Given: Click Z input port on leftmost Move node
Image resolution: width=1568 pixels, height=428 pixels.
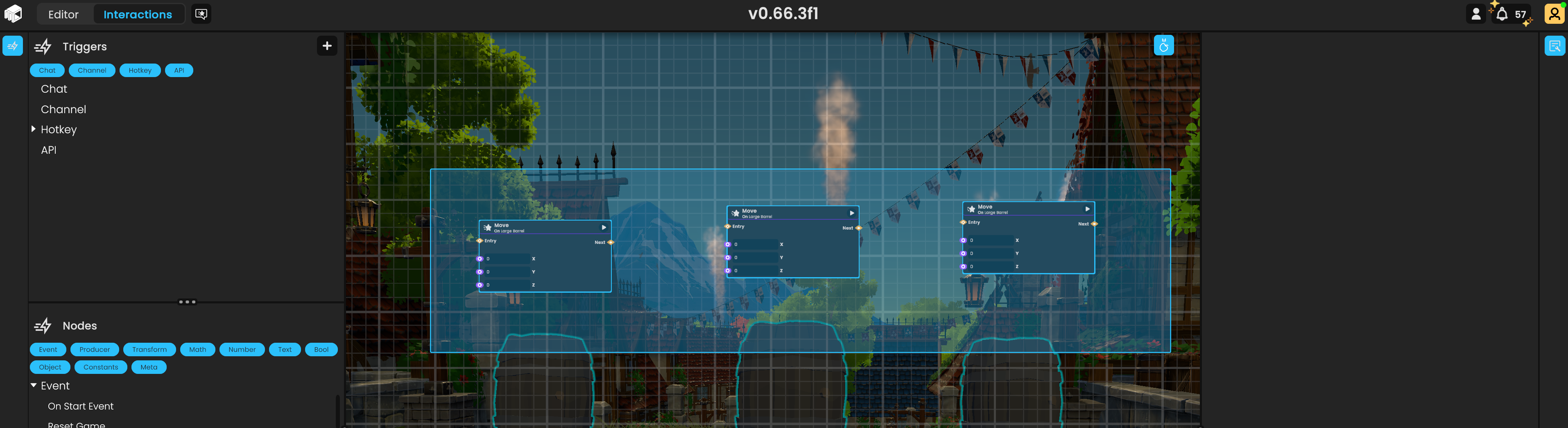Looking at the screenshot, I should click(480, 285).
